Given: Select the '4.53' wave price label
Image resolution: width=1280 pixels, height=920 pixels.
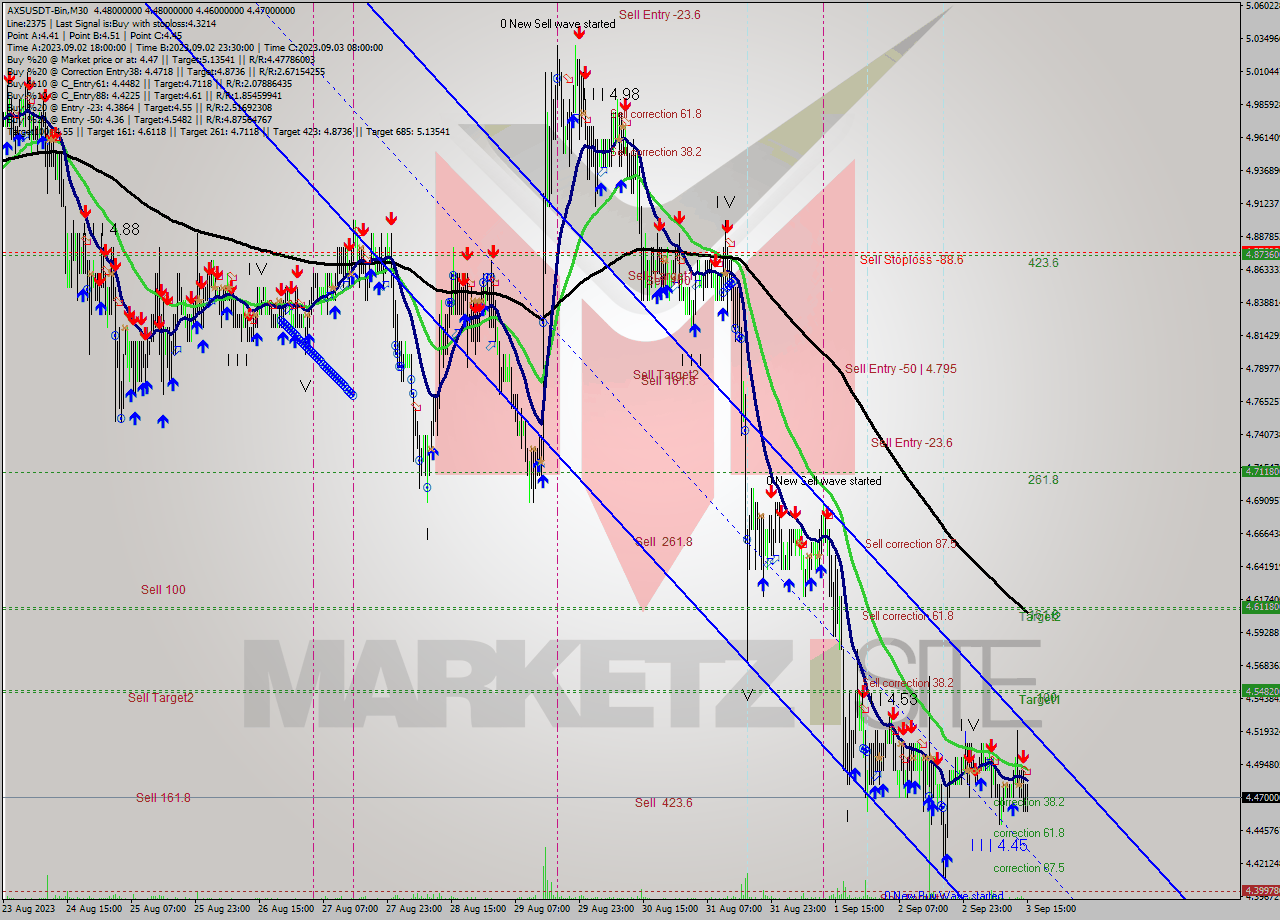Looking at the screenshot, I should click(x=902, y=700).
